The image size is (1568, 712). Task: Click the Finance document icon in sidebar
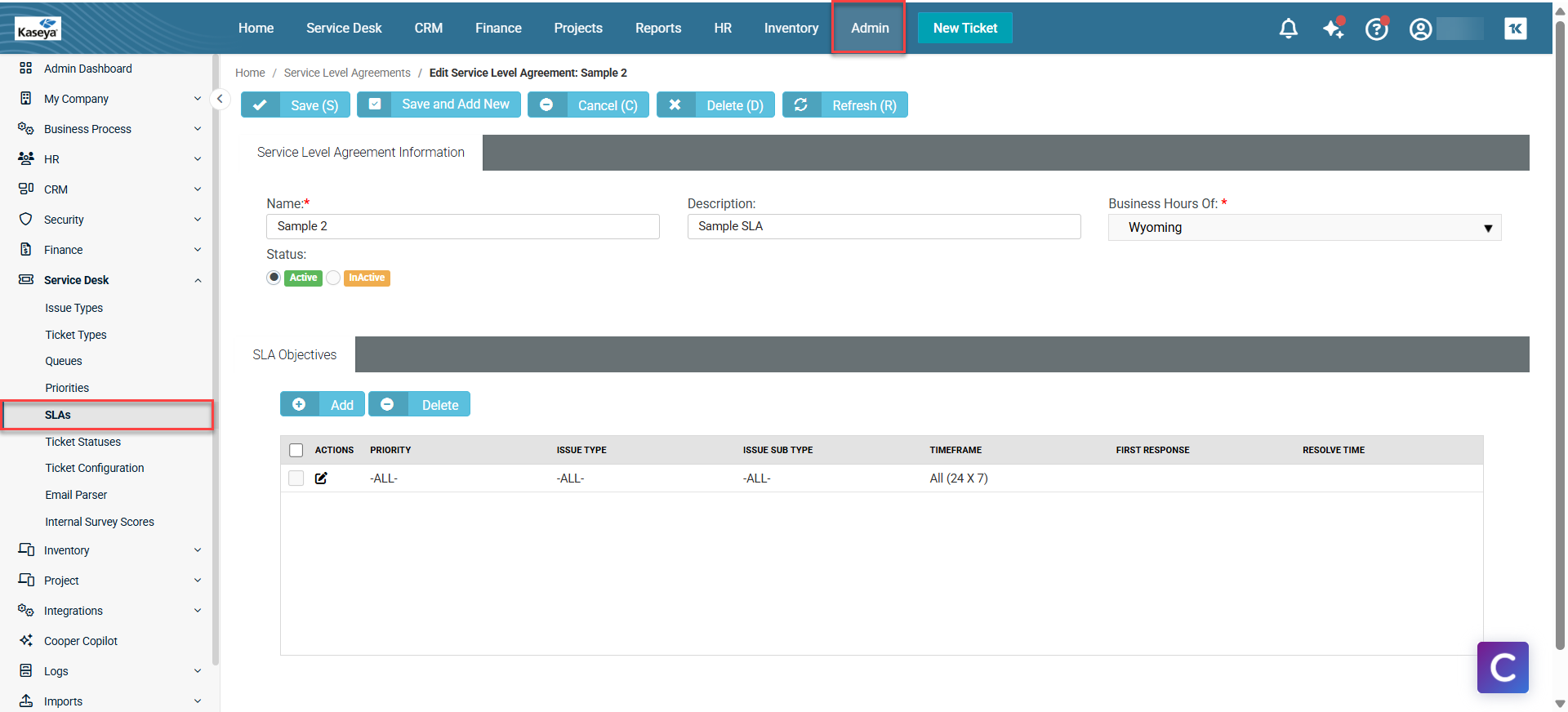click(25, 249)
